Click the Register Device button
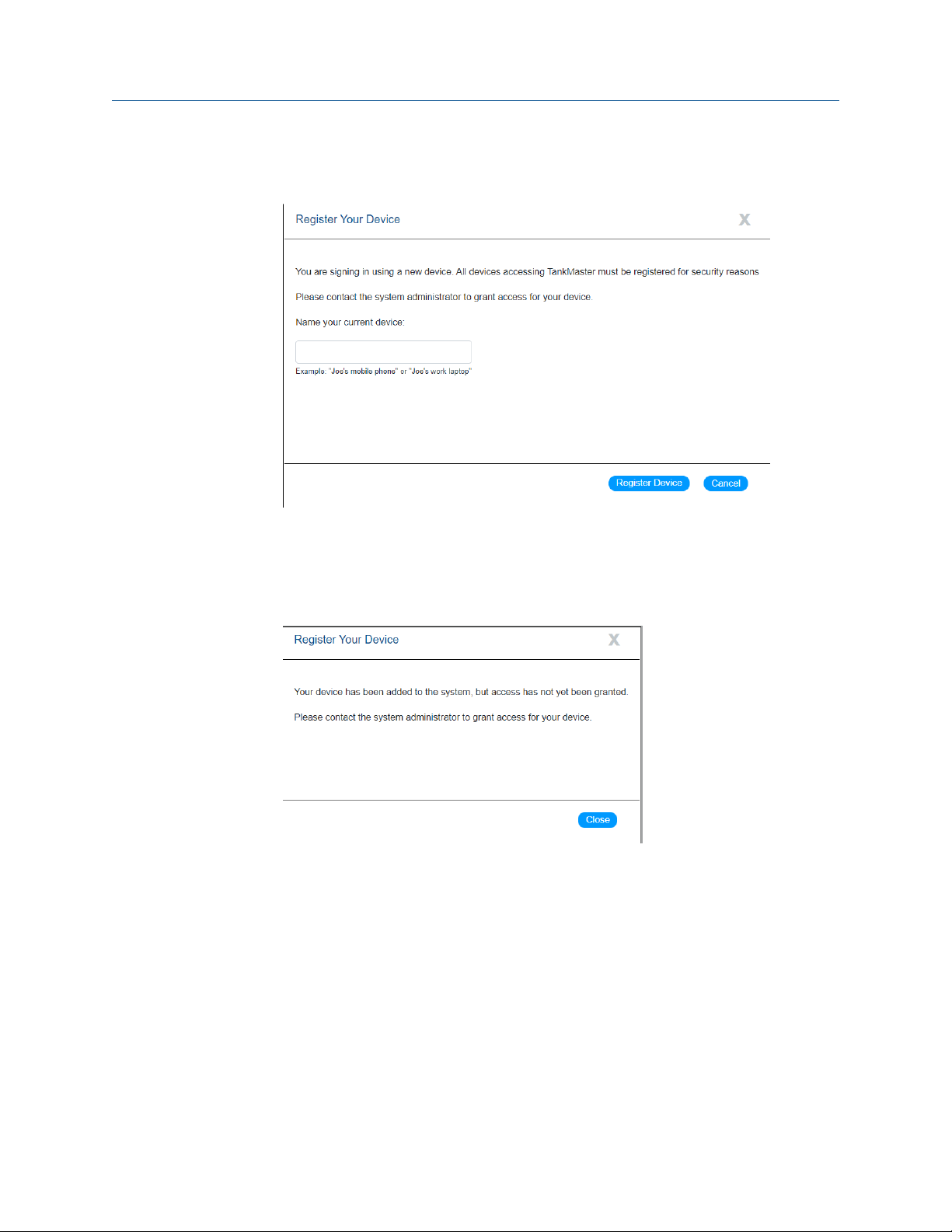This screenshot has width=952, height=1232. click(x=649, y=483)
